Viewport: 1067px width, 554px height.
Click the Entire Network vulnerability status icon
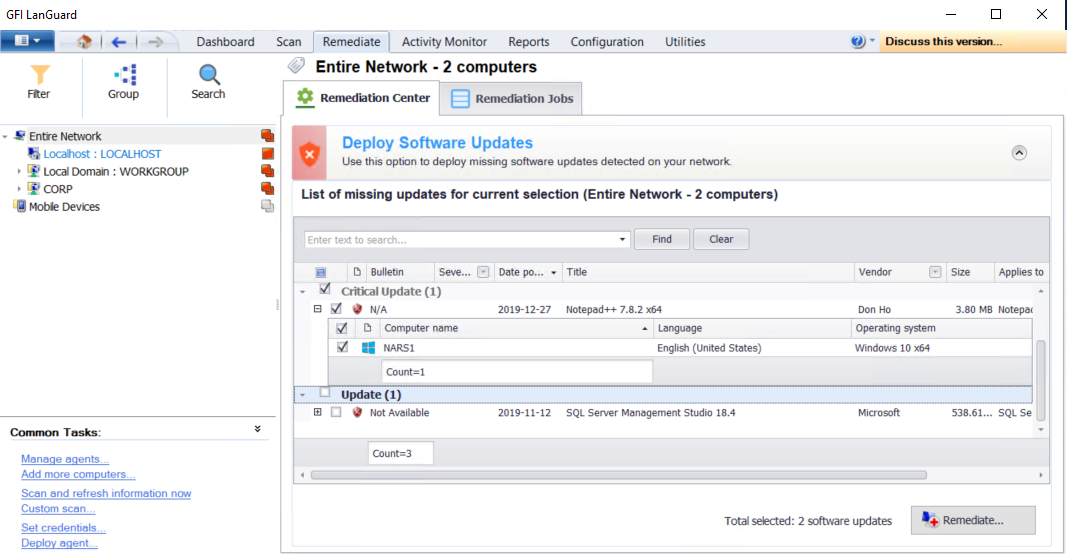point(267,136)
